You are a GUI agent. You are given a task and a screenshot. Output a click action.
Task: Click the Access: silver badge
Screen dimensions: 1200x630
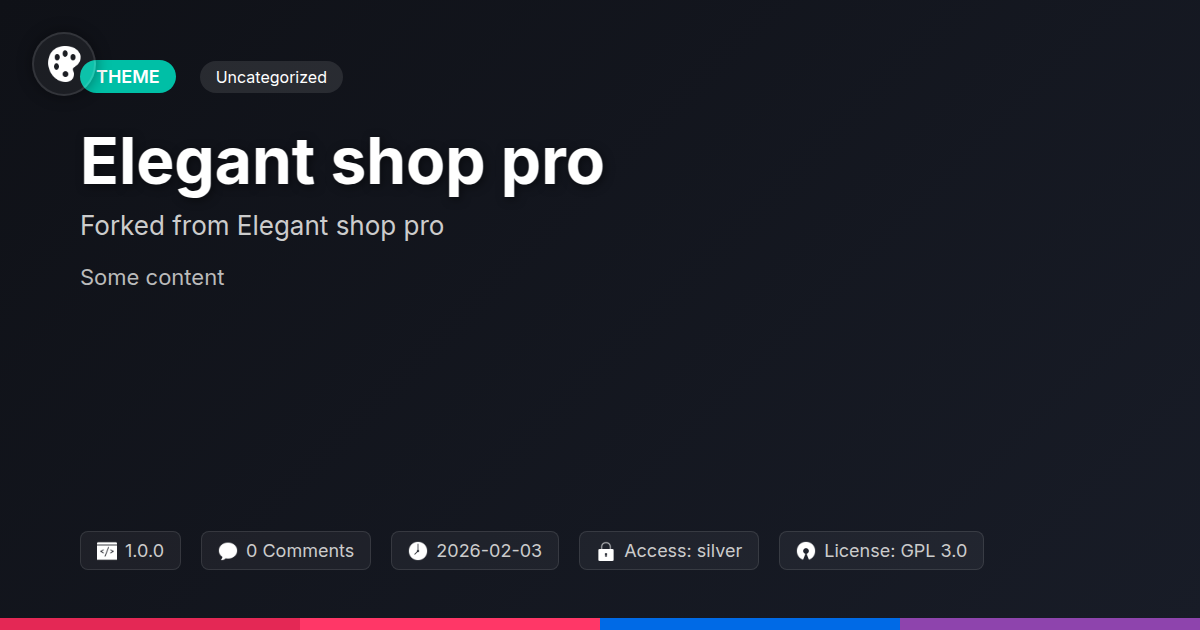(x=669, y=551)
